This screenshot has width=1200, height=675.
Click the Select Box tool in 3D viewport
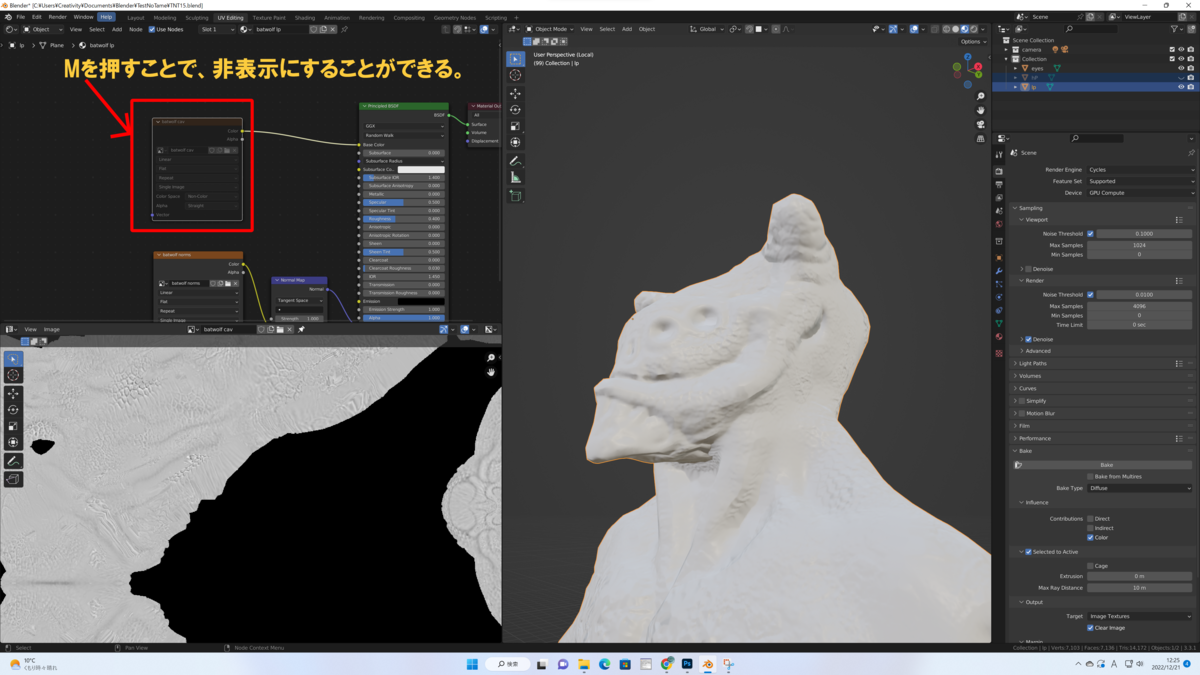click(x=515, y=59)
